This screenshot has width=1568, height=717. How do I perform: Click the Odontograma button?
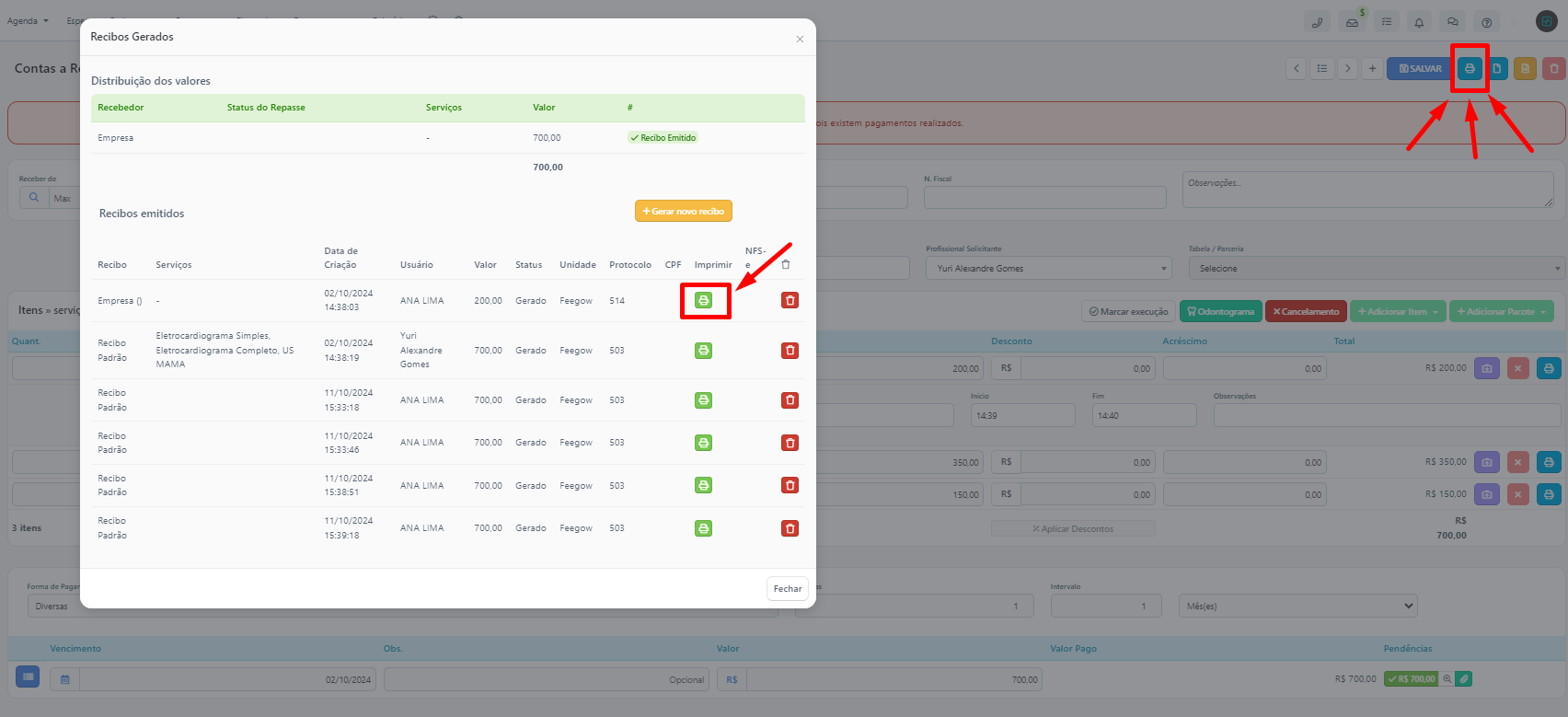[1220, 311]
